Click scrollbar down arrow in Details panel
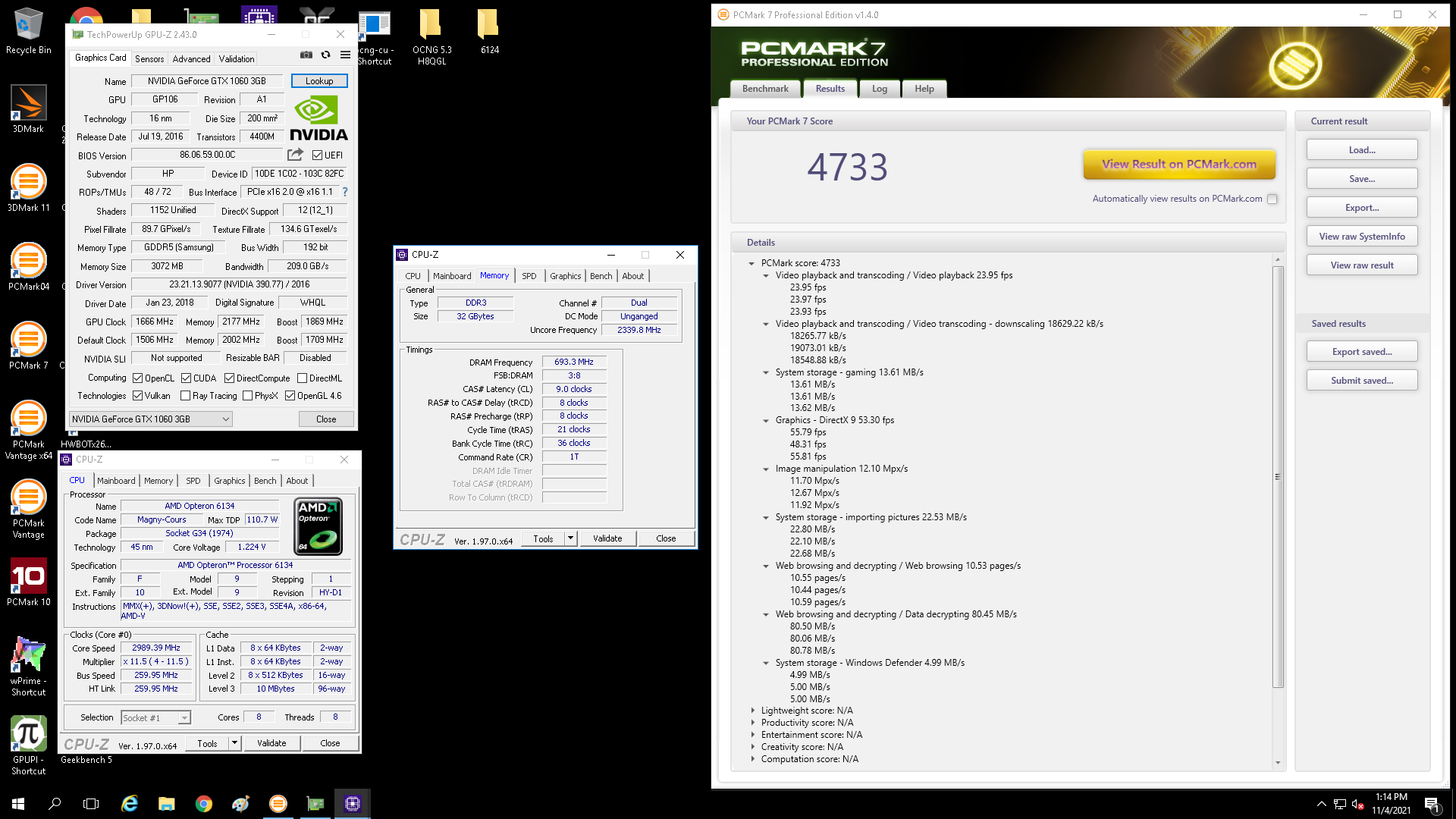Screen dimensions: 1456x819 pos(1278,762)
